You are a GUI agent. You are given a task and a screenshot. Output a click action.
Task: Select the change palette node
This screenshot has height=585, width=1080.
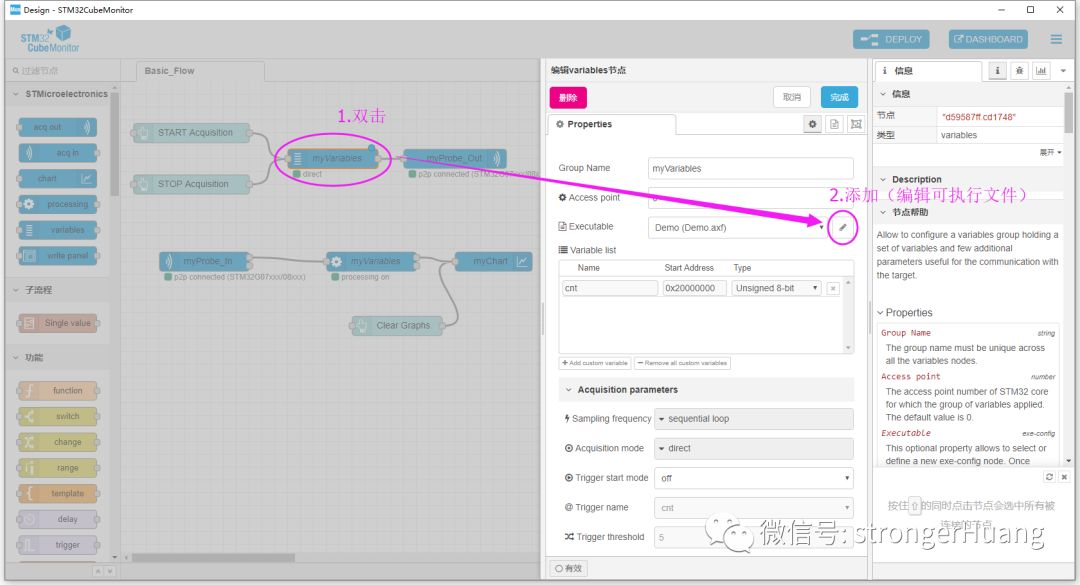pyautogui.click(x=57, y=442)
